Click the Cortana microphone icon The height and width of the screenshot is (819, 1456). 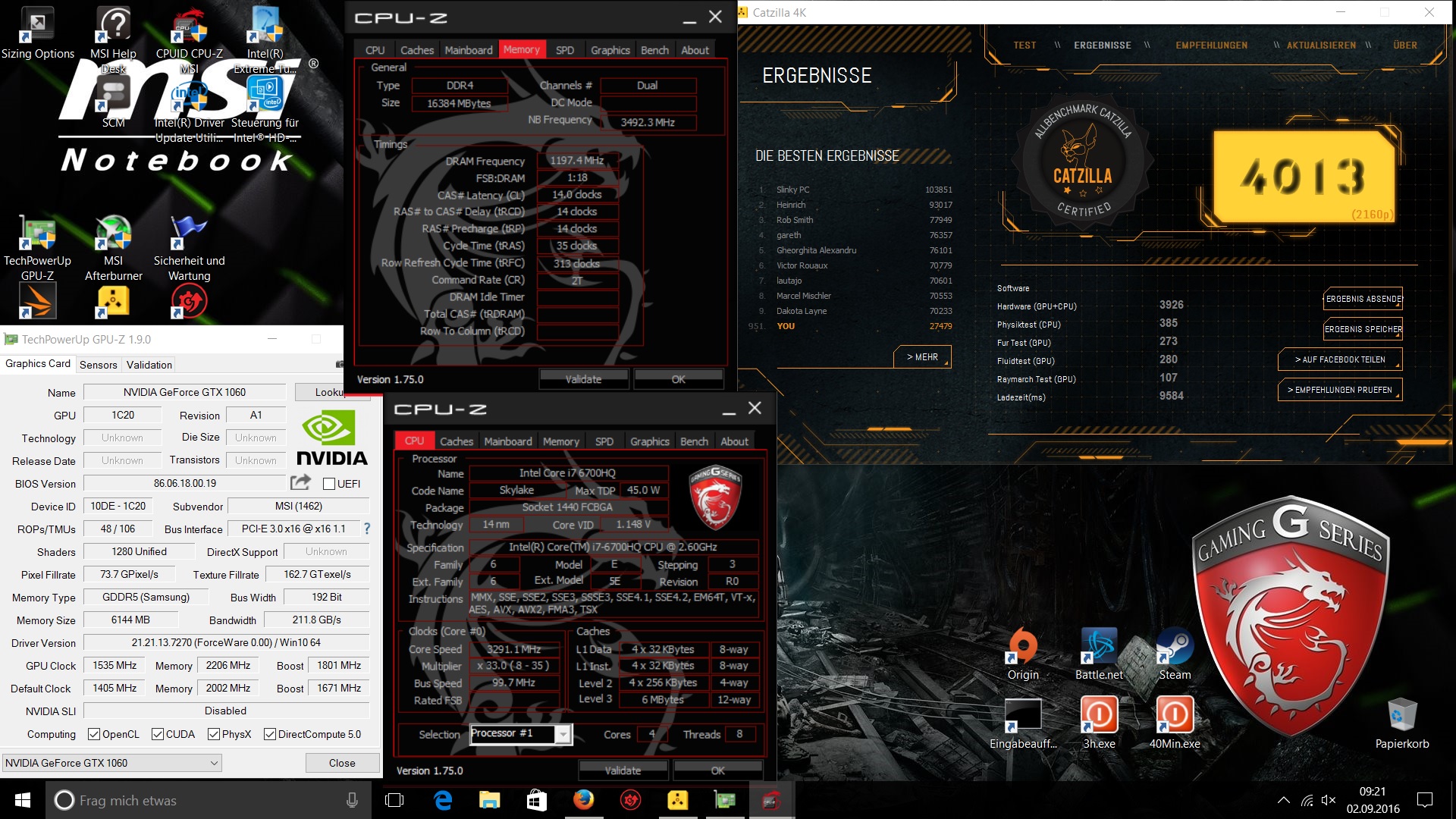click(x=352, y=800)
